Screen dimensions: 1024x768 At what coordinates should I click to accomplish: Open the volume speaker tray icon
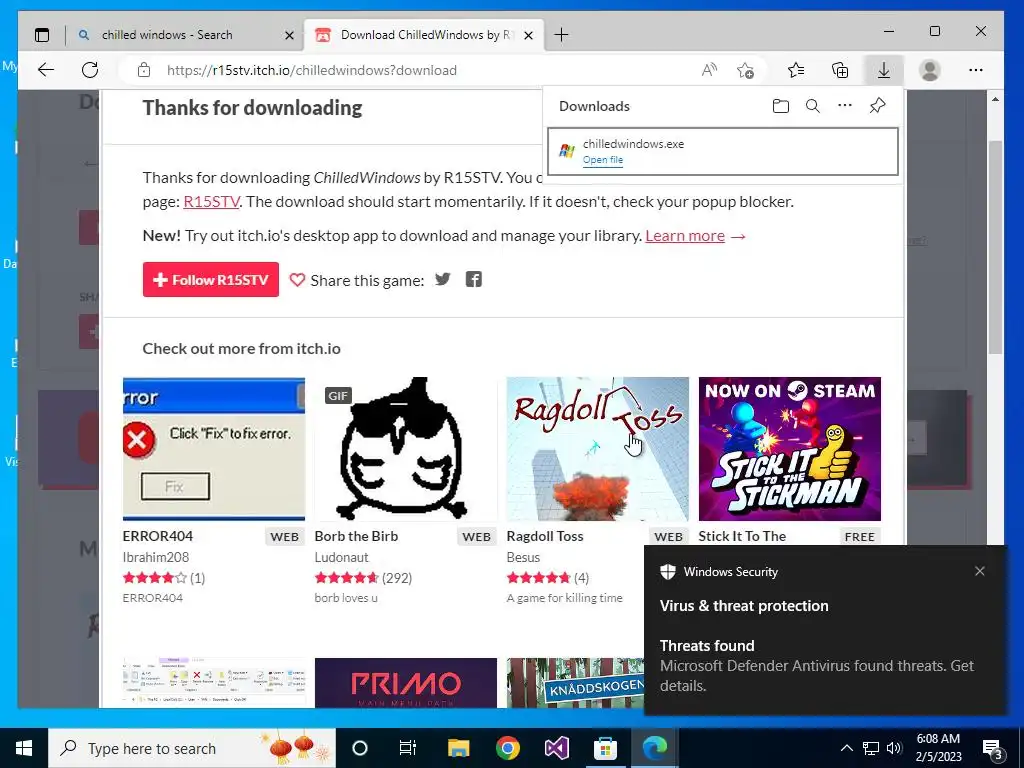(x=894, y=748)
